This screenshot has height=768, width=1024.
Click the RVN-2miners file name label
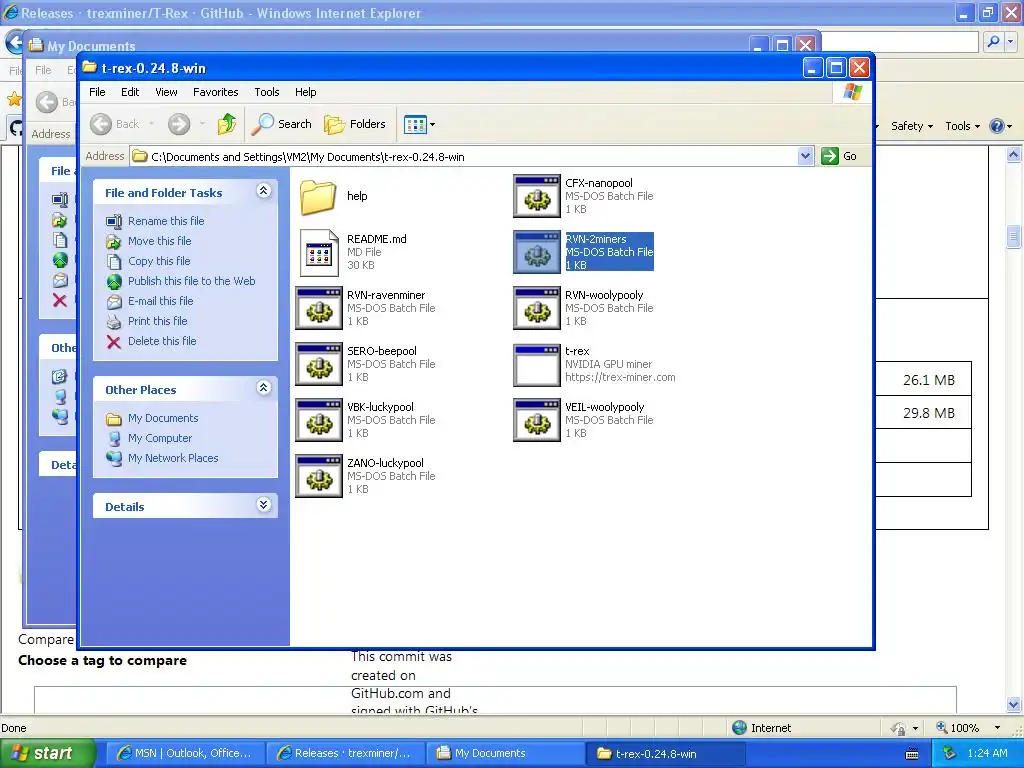coord(596,239)
